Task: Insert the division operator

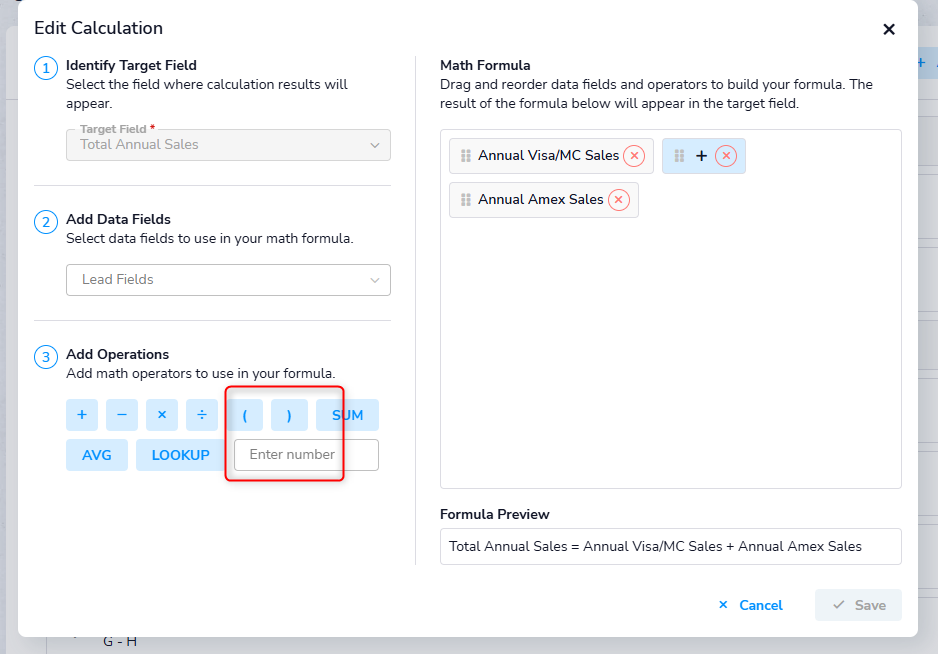Action: [x=202, y=415]
